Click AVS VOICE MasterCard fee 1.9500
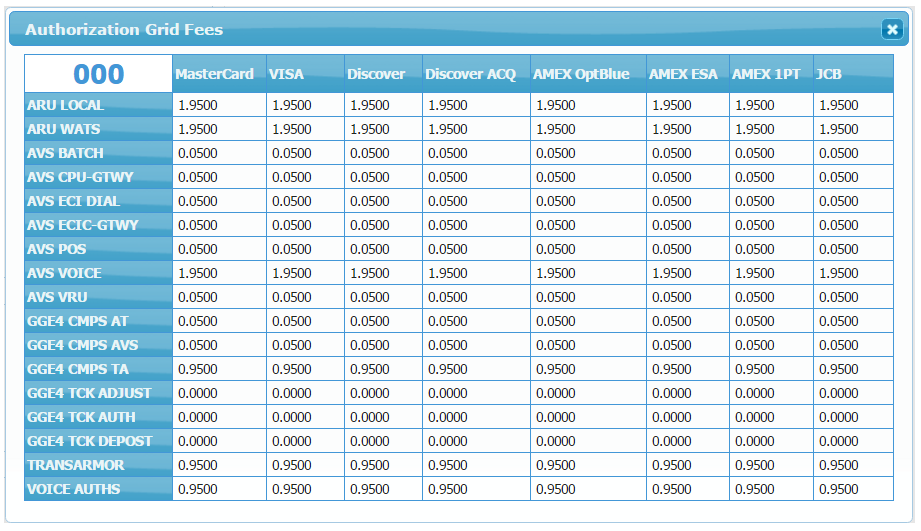This screenshot has width=921, height=531. (x=219, y=274)
